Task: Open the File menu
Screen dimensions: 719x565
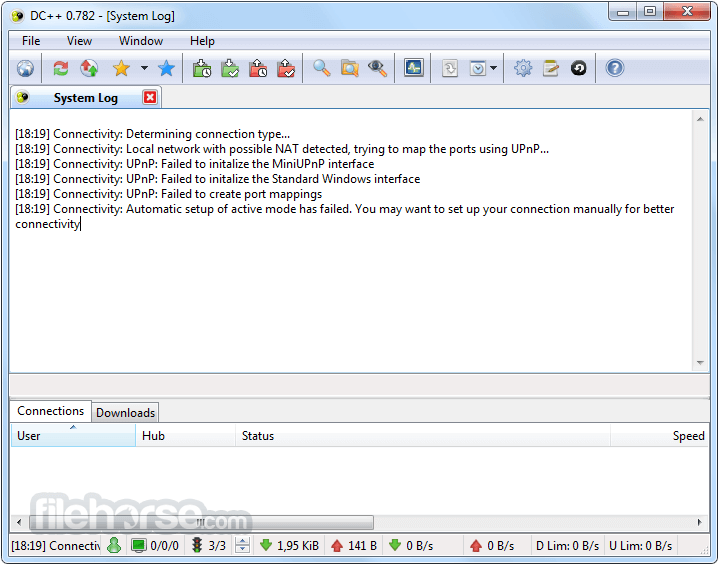Action: coord(31,41)
